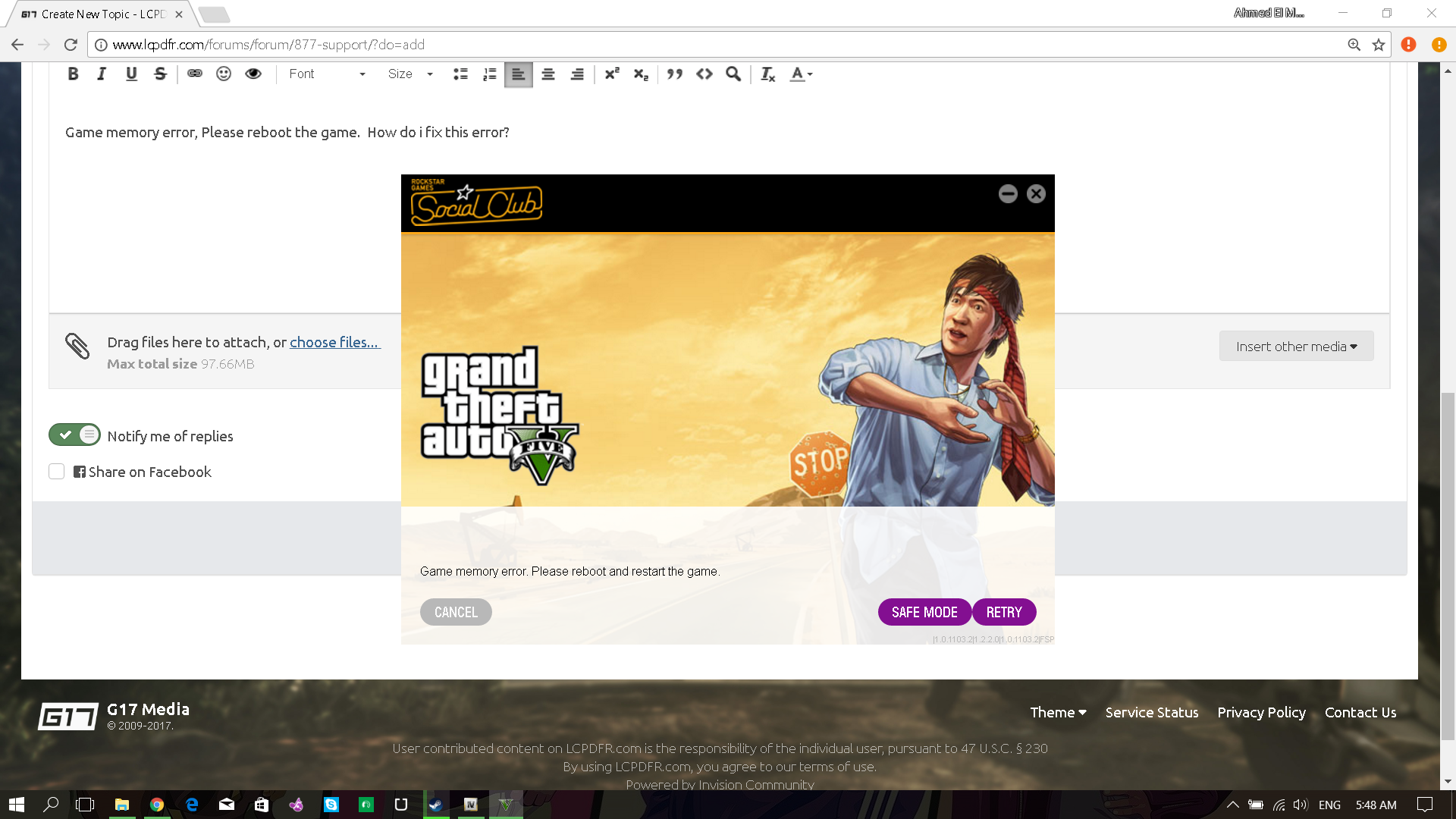The height and width of the screenshot is (819, 1456).
Task: Insert code snippet with brackets icon
Action: coord(704,74)
